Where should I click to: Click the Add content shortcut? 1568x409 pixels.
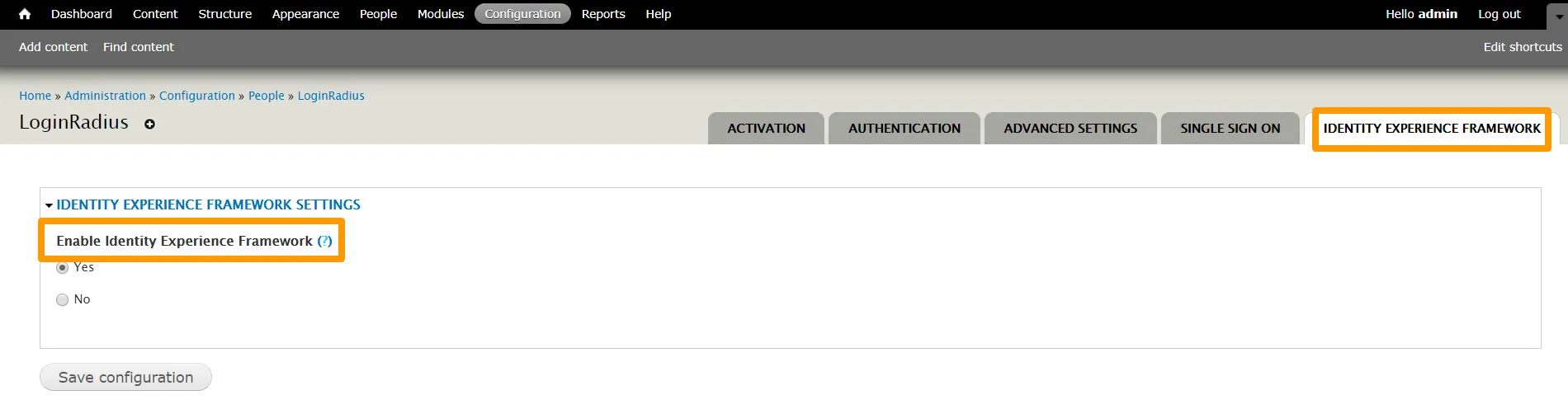[53, 47]
